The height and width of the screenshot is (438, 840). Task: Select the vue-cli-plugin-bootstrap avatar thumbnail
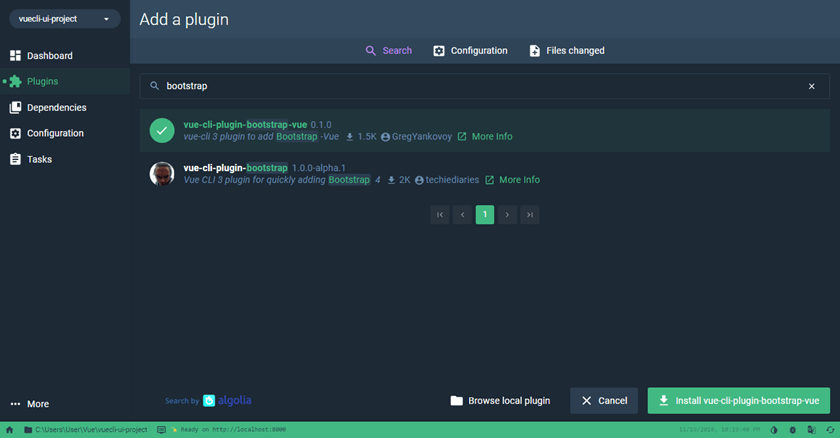[x=162, y=173]
